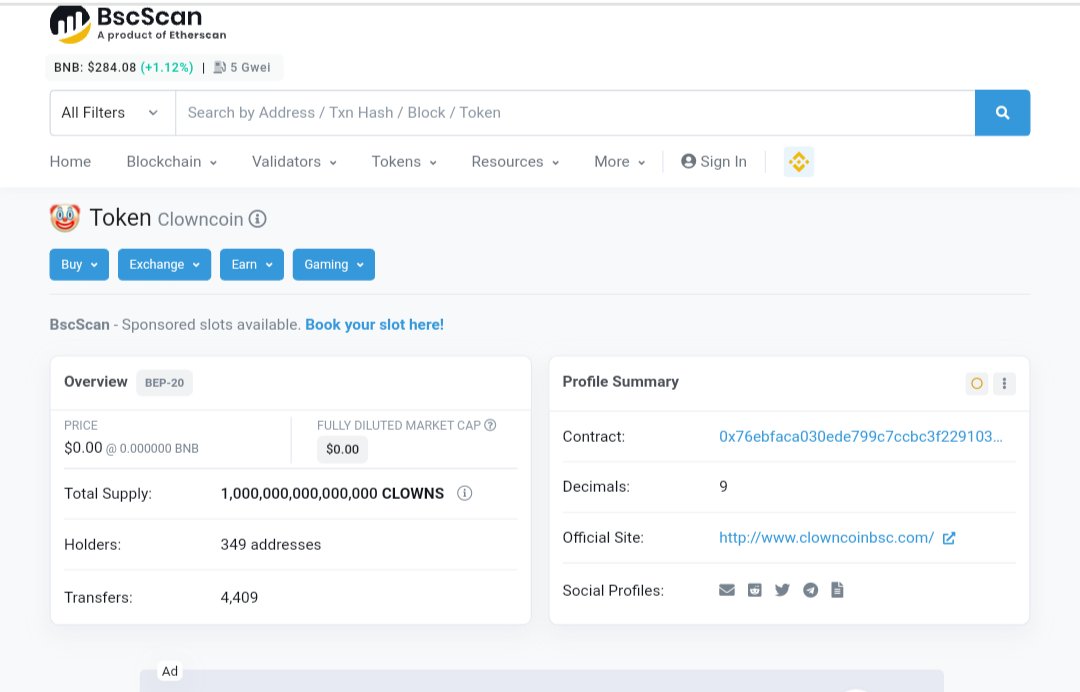Expand the Buy dropdown button
1080x692 pixels.
pos(79,264)
